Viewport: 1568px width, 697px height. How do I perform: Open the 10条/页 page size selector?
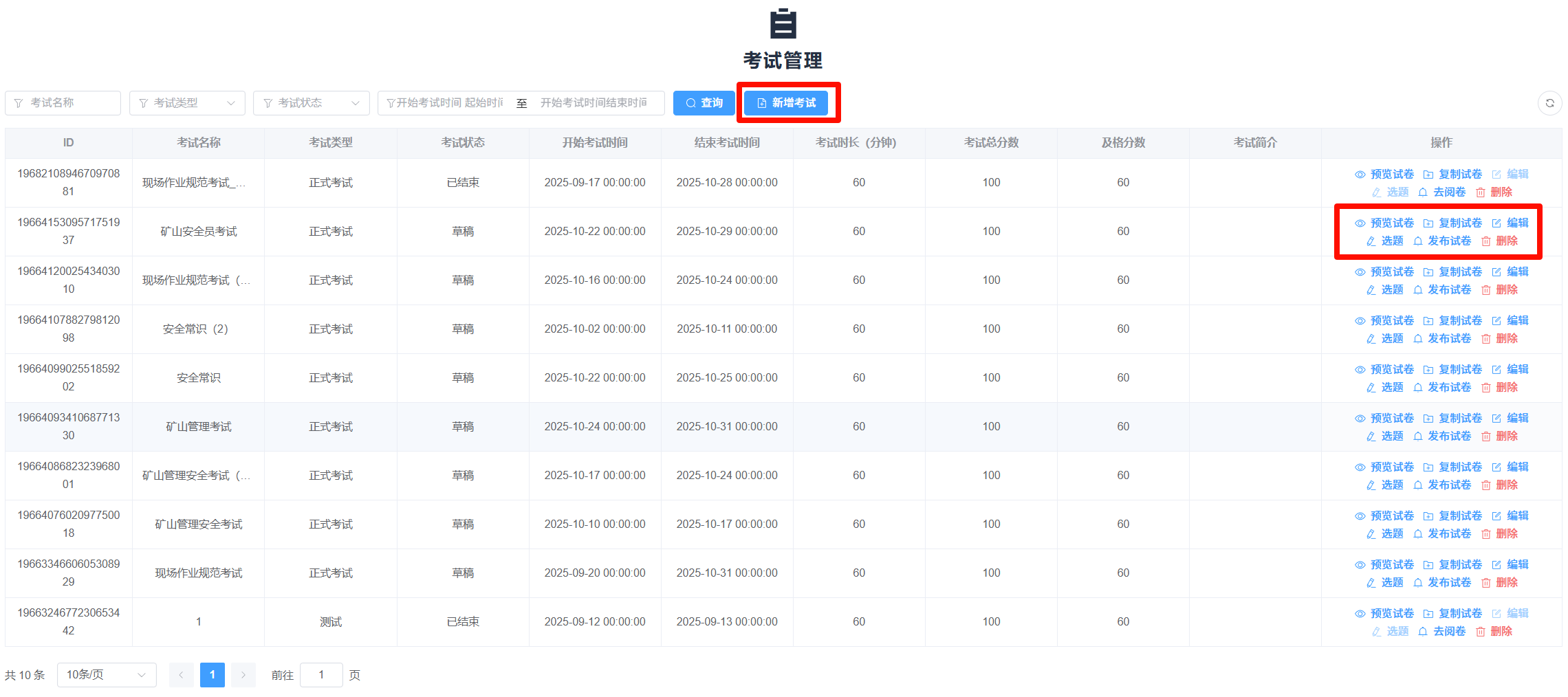pyautogui.click(x=106, y=675)
